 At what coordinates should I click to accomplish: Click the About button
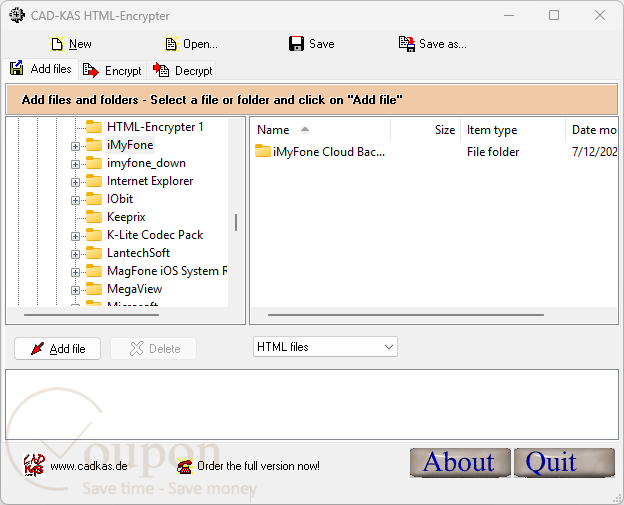pyautogui.click(x=460, y=462)
